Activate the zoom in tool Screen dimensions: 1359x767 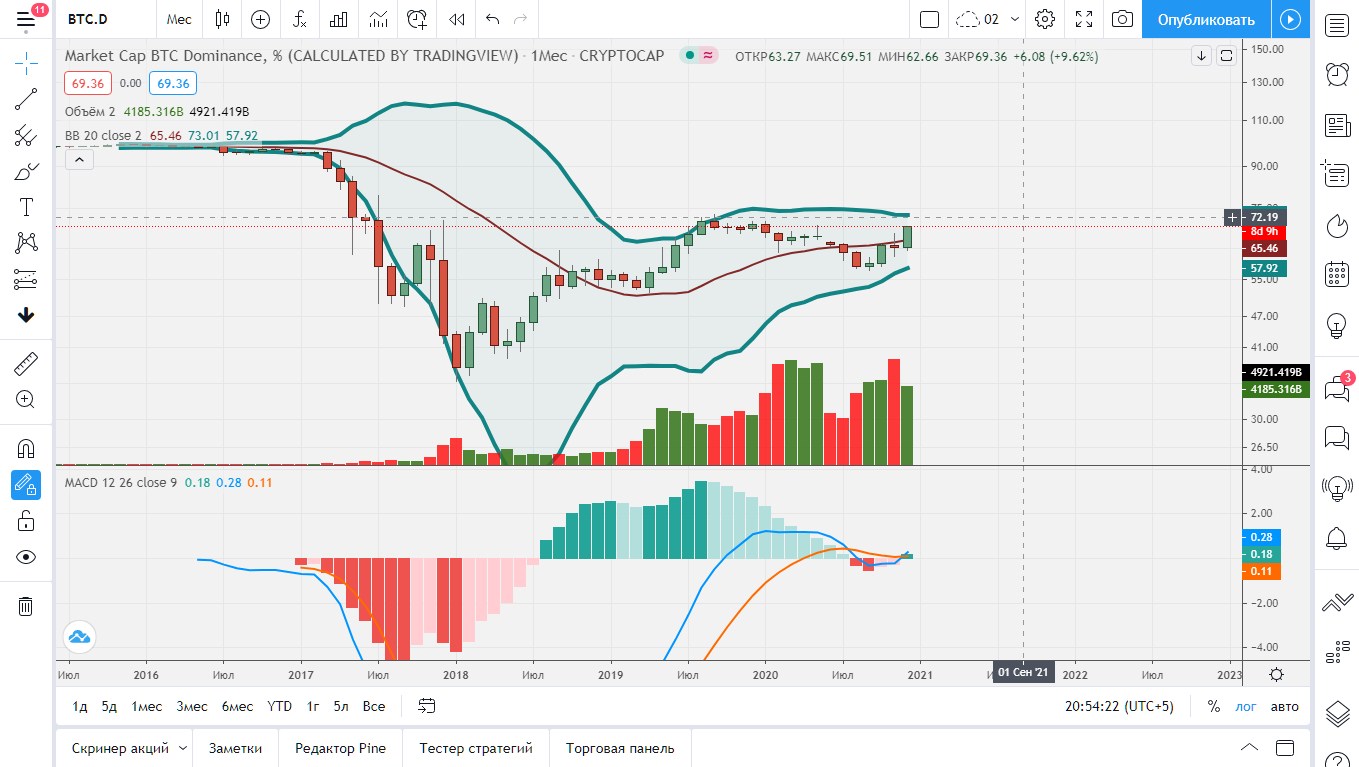coord(26,399)
